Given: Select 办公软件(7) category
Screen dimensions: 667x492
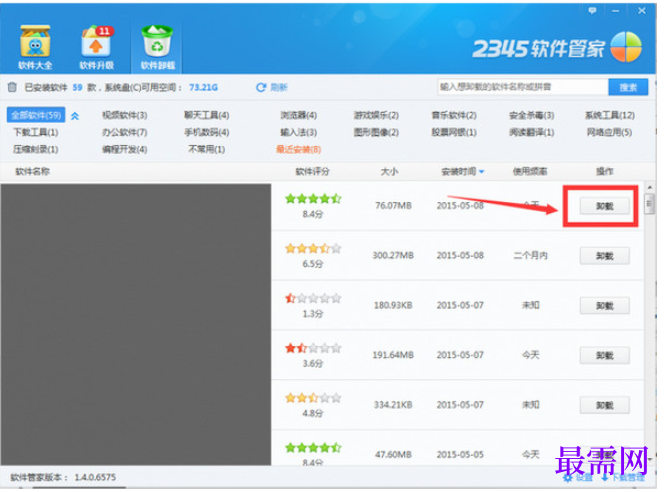Looking at the screenshot, I should pyautogui.click(x=125, y=132).
